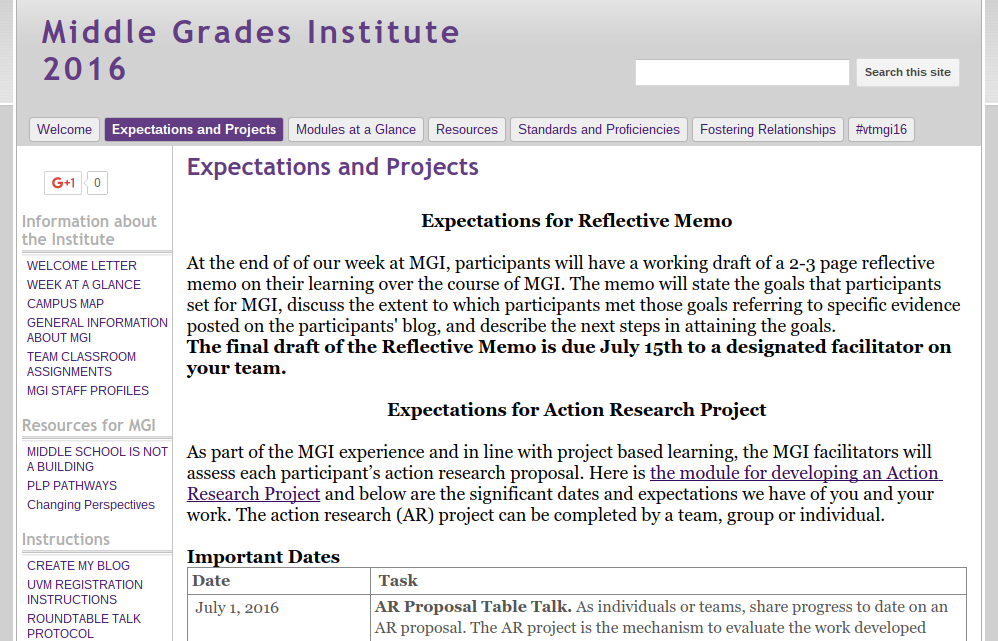Focus the site search input field
This screenshot has height=641, width=998.
point(742,72)
